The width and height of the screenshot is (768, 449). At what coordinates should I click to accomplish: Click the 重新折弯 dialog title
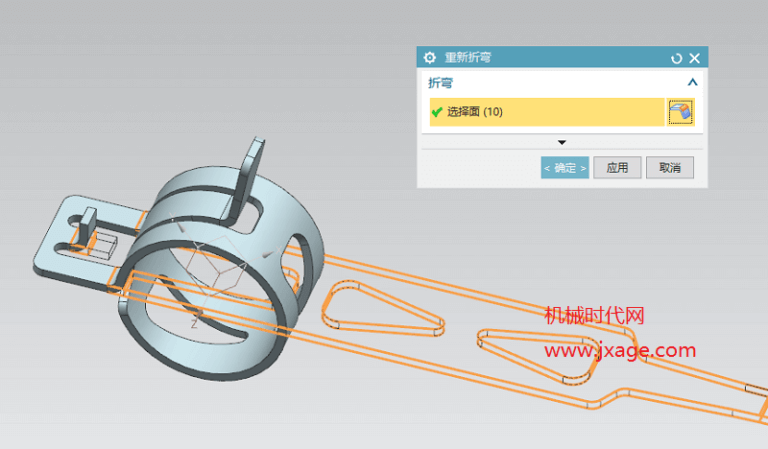(467, 58)
